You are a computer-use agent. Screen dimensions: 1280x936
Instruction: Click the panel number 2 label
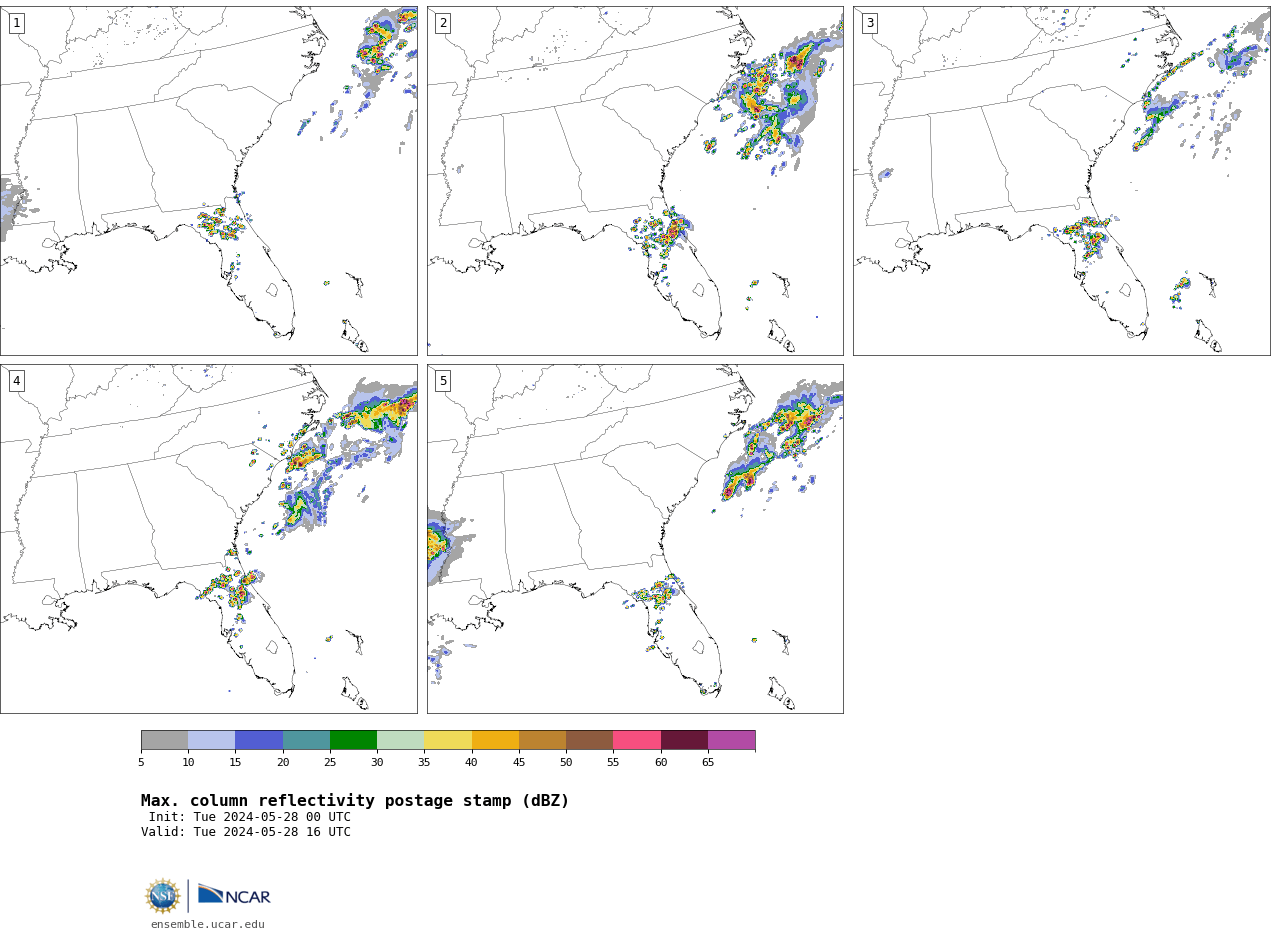coord(443,23)
